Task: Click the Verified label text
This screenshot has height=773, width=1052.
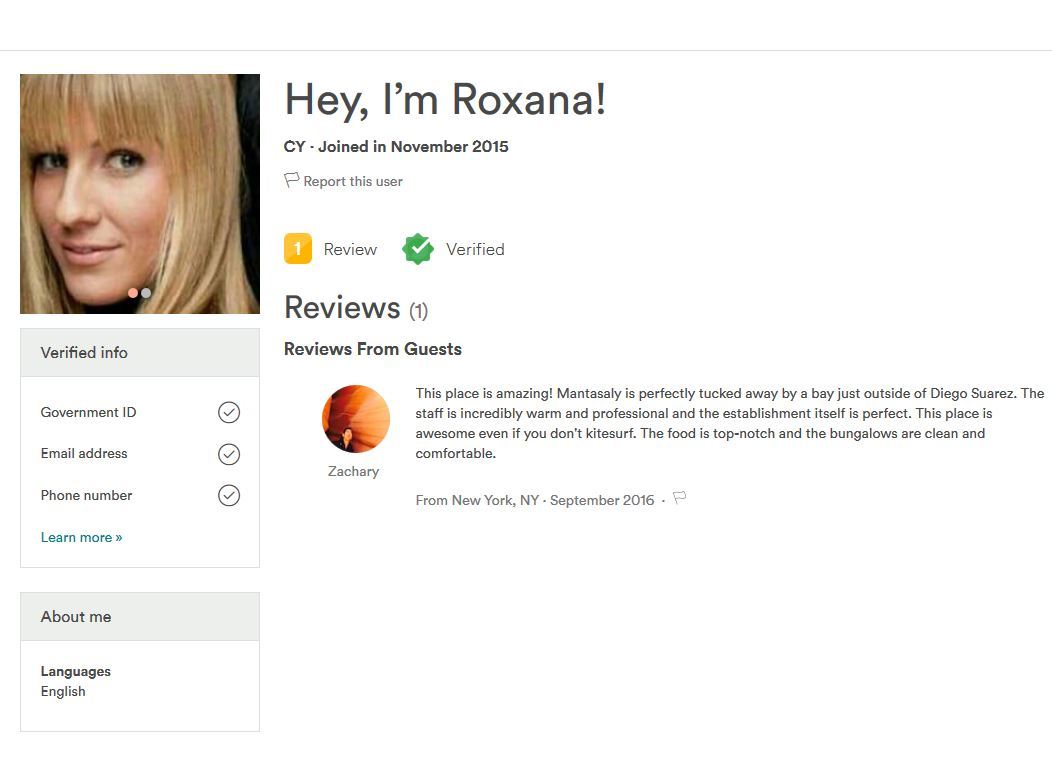Action: tap(475, 249)
